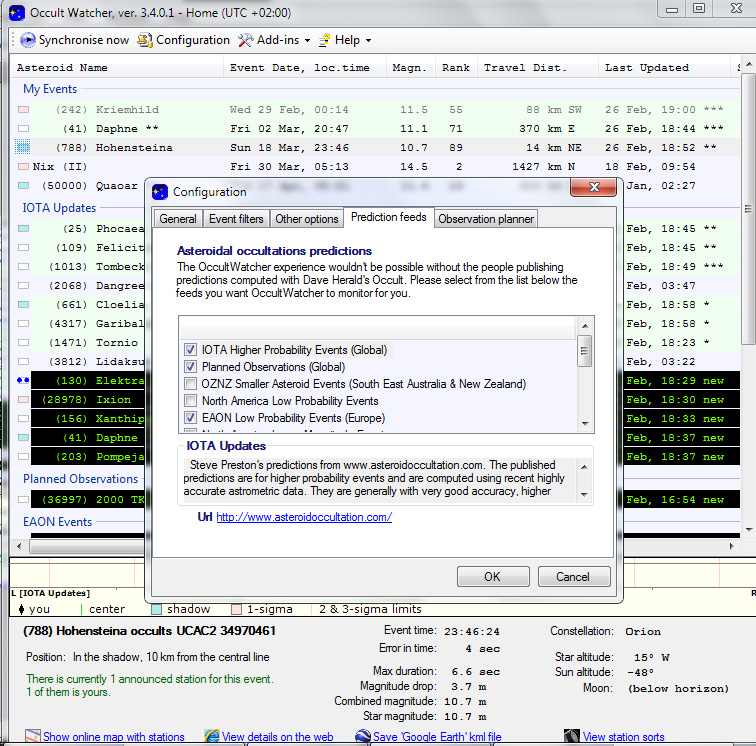
Task: Click main events list scroll-down arrow
Action: (x=749, y=529)
